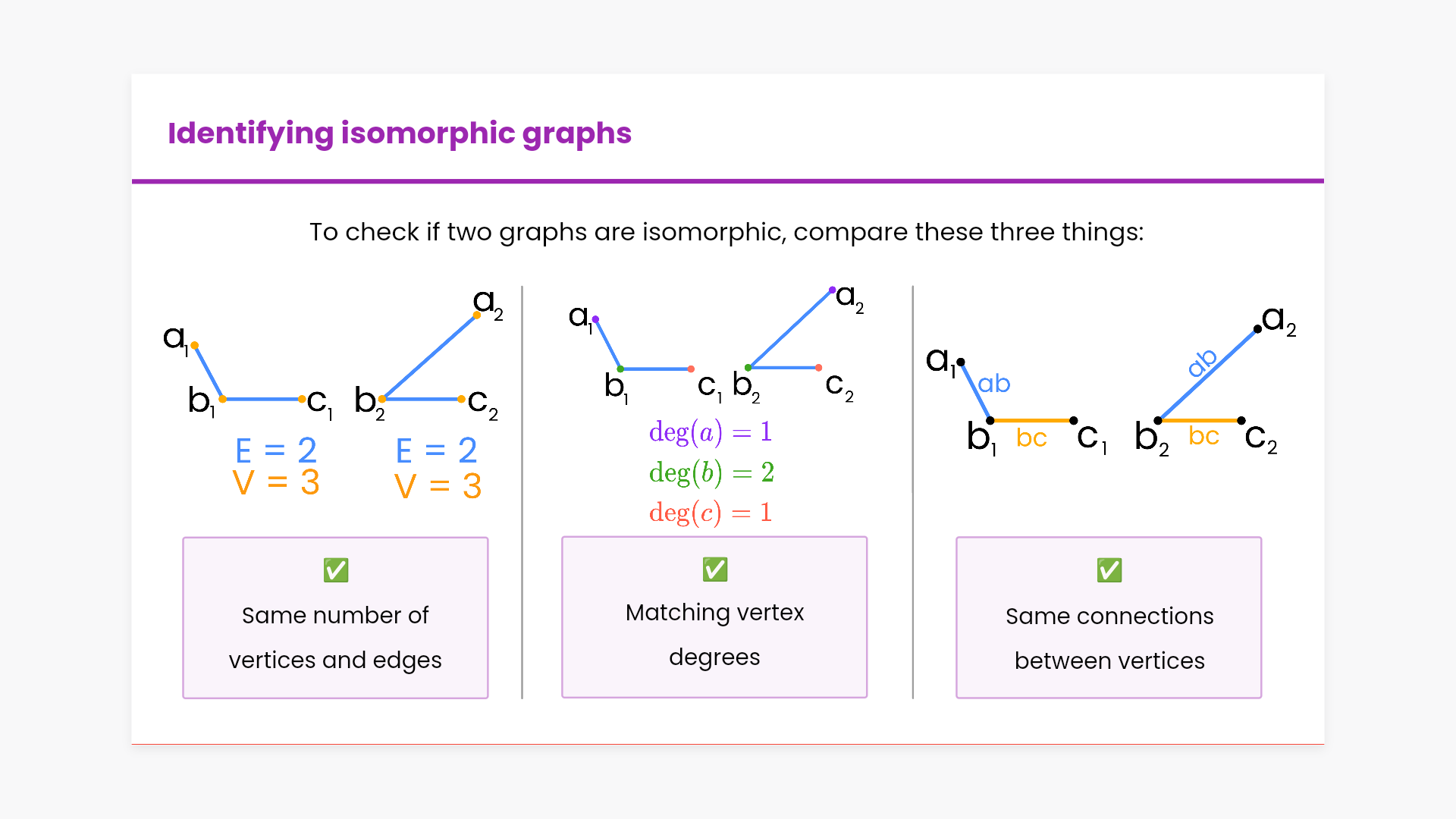Click the left blue "E = 2" label
The image size is (1456, 819).
coord(276,450)
